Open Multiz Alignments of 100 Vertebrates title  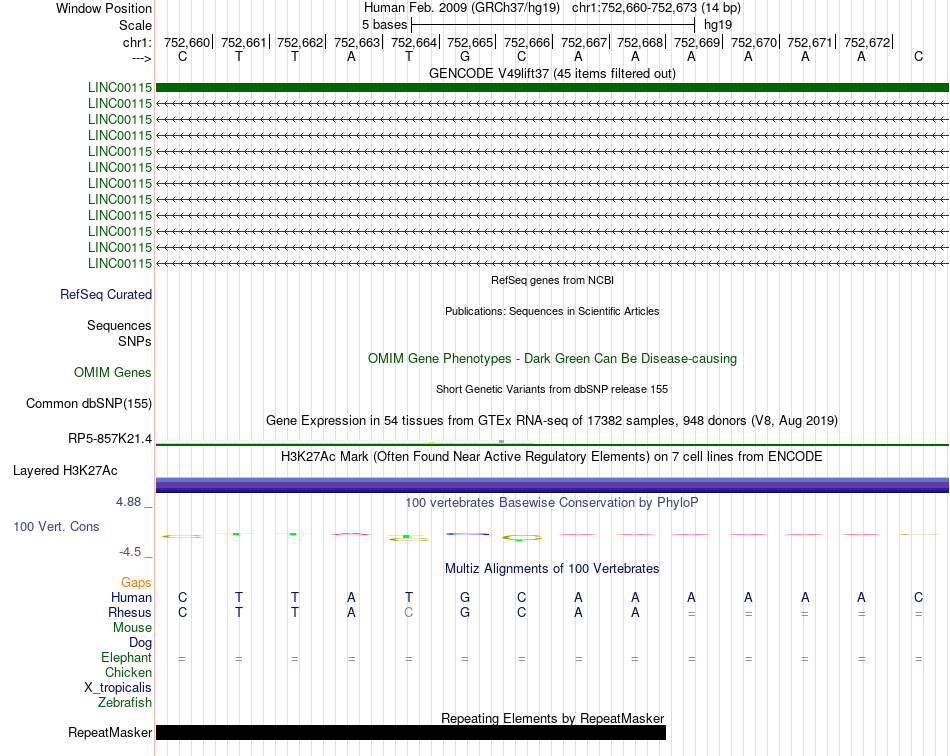(x=552, y=568)
